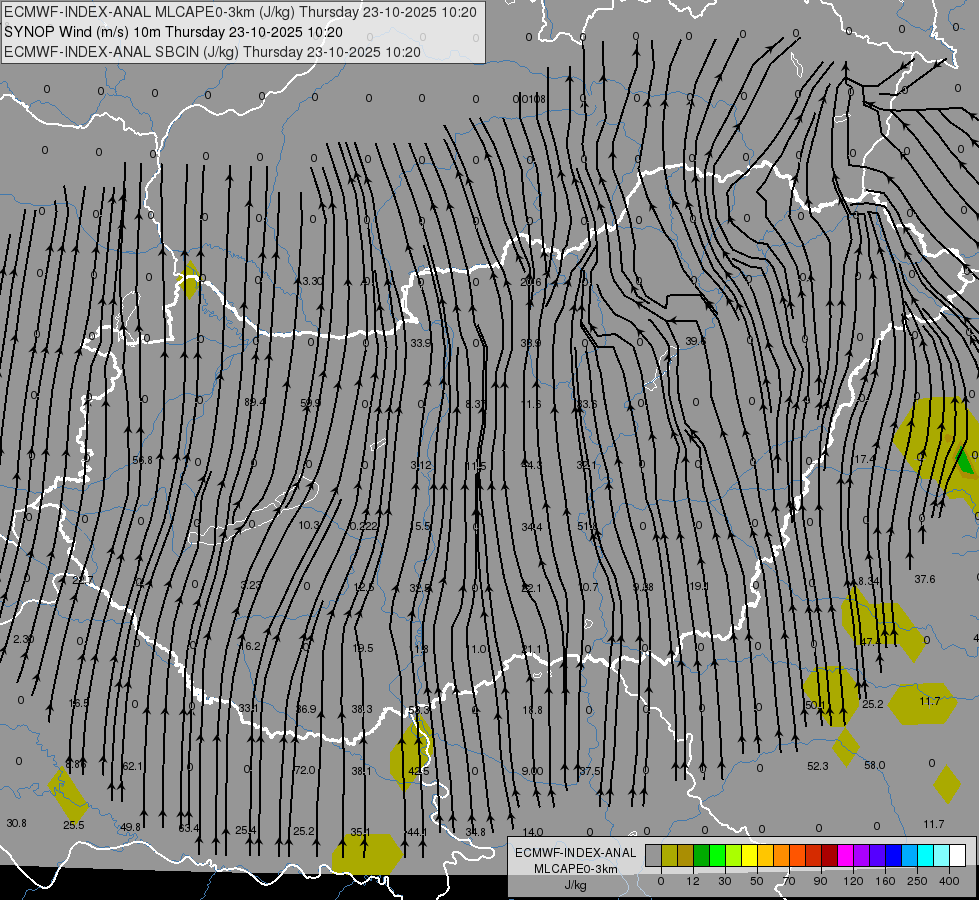Click the dark red legend swatch
The width and height of the screenshot is (979, 900).
click(x=830, y=855)
